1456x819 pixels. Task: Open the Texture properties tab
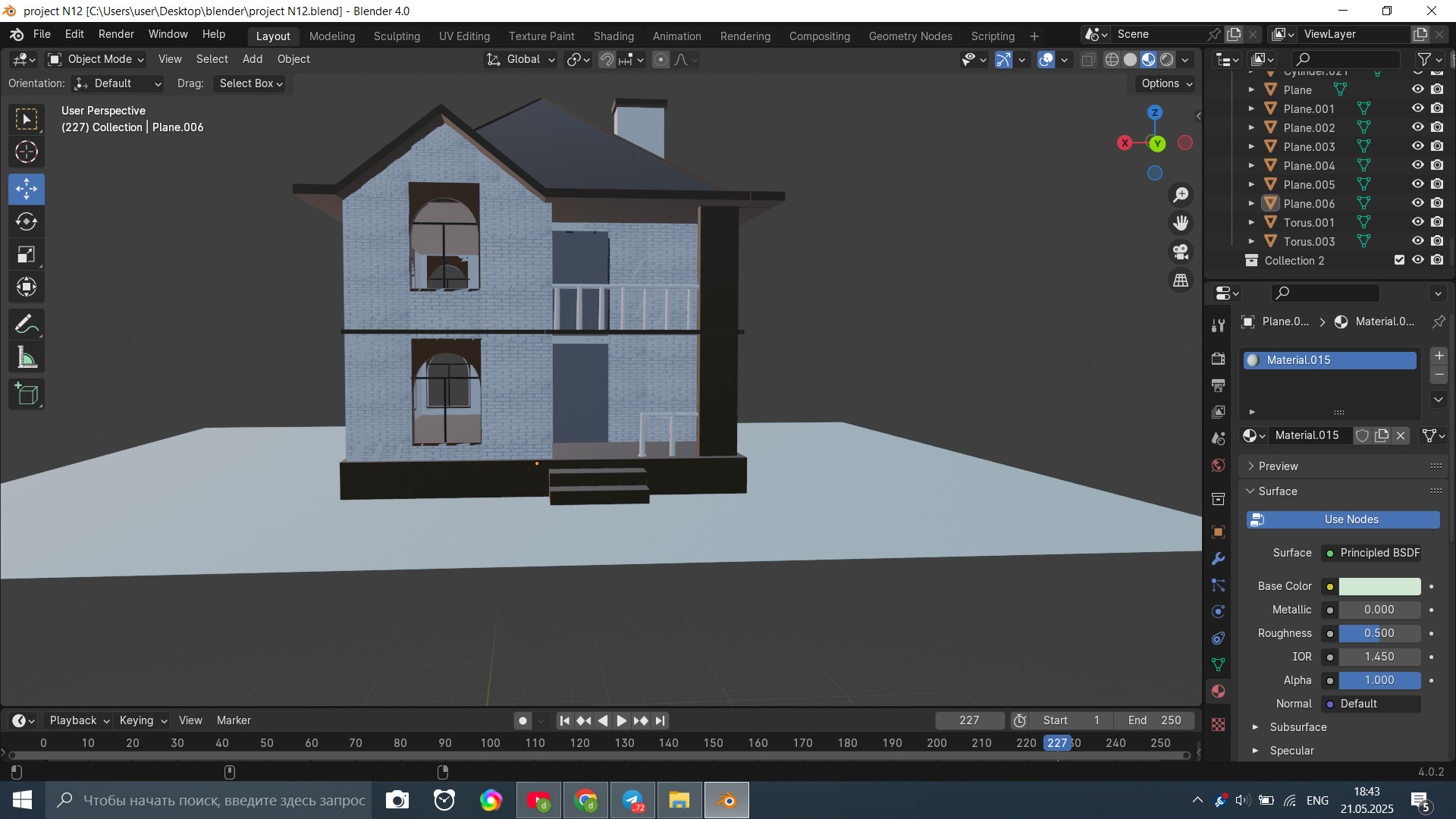(x=1218, y=724)
